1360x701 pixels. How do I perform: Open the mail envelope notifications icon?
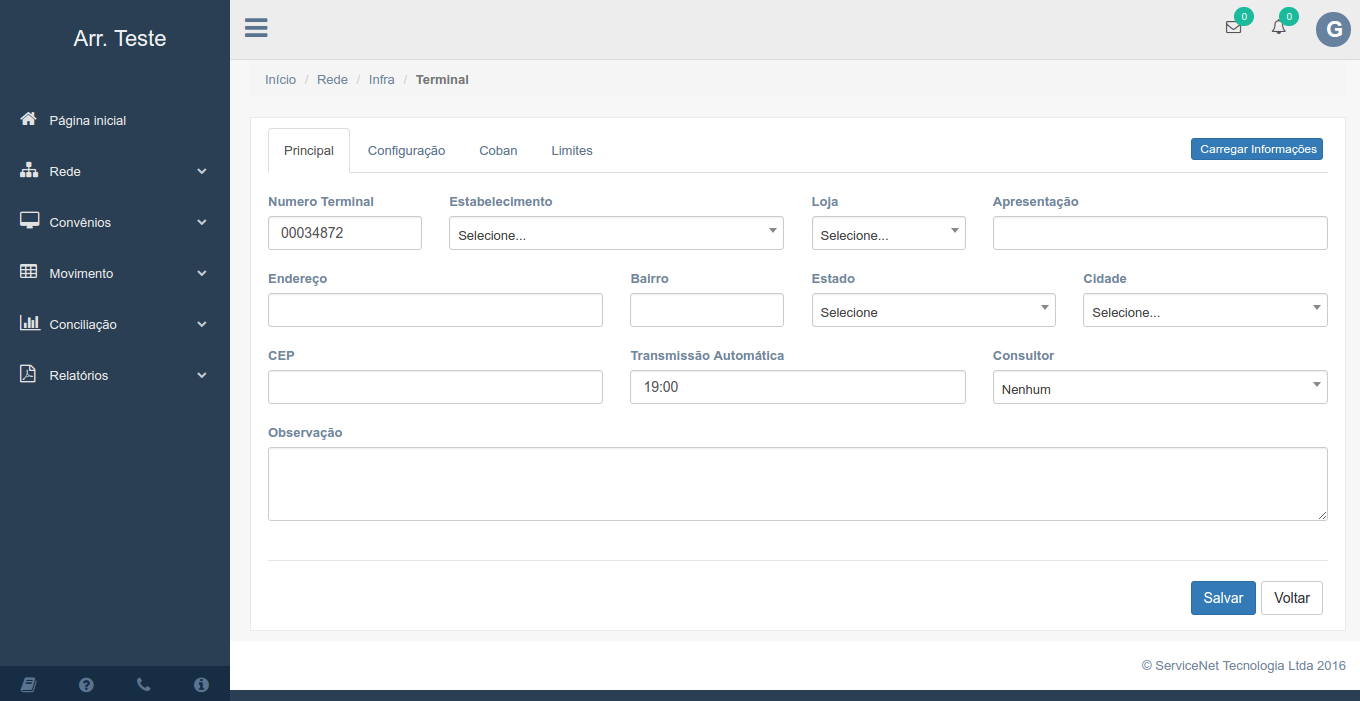point(1233,27)
